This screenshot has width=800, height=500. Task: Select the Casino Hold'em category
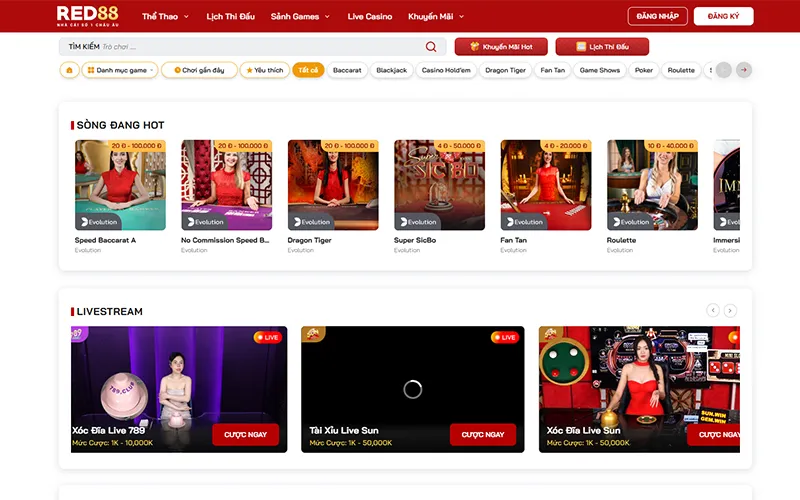(x=446, y=70)
